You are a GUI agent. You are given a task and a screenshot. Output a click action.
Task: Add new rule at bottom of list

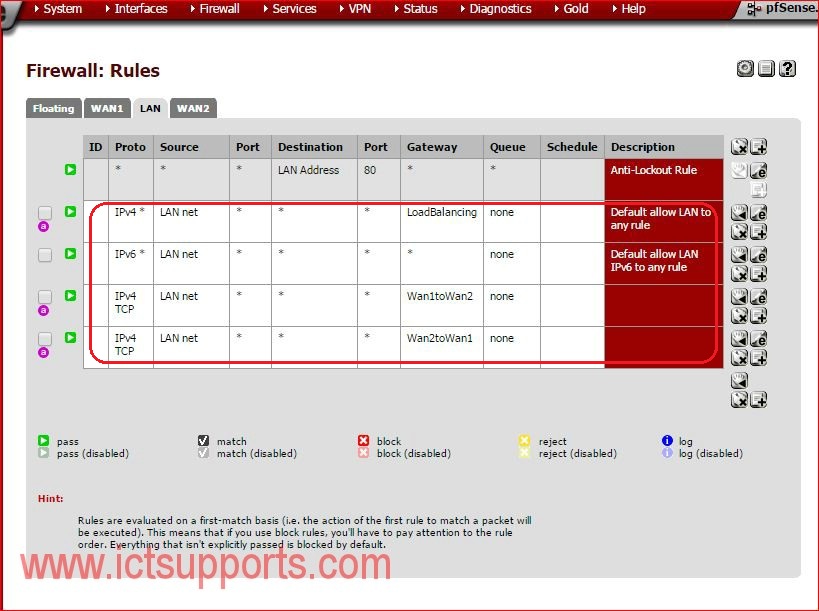point(758,400)
